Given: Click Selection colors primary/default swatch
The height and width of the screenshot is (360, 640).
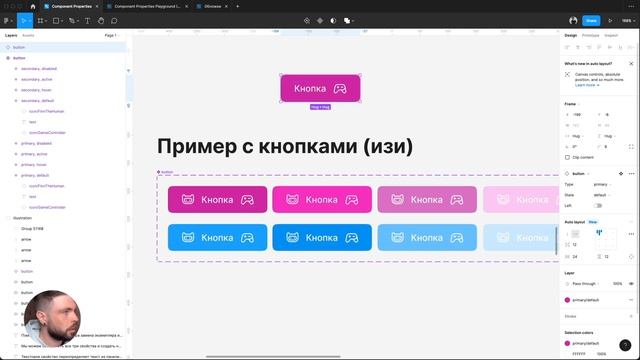Looking at the screenshot, I should point(567,343).
